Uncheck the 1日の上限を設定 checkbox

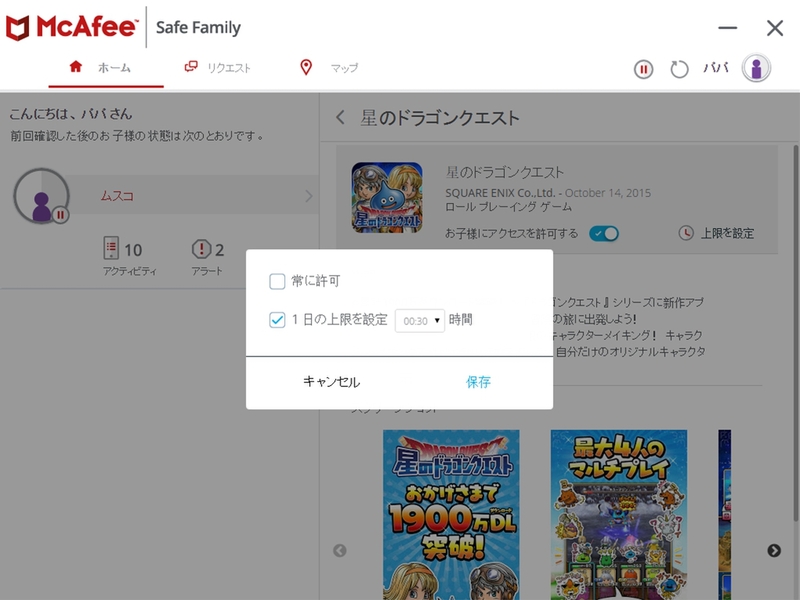[x=277, y=320]
